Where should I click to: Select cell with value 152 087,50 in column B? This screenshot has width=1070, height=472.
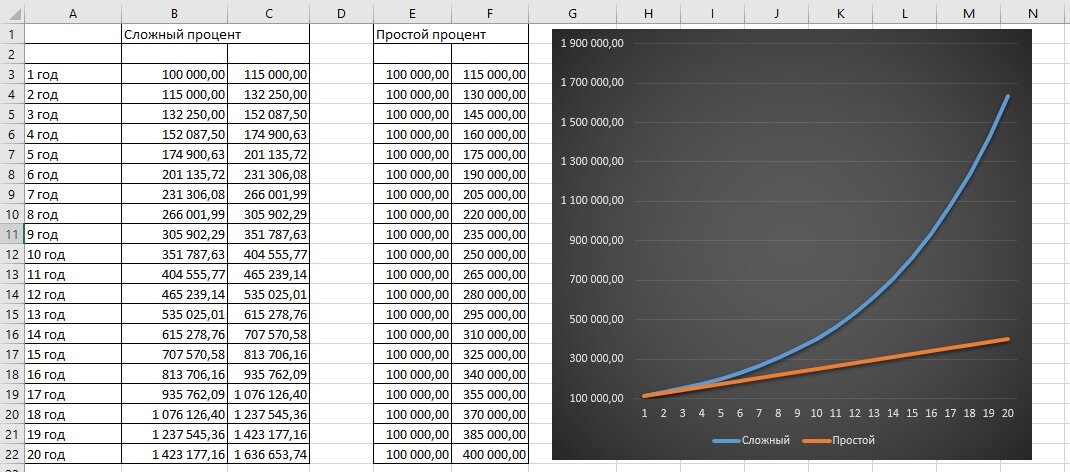coord(175,134)
